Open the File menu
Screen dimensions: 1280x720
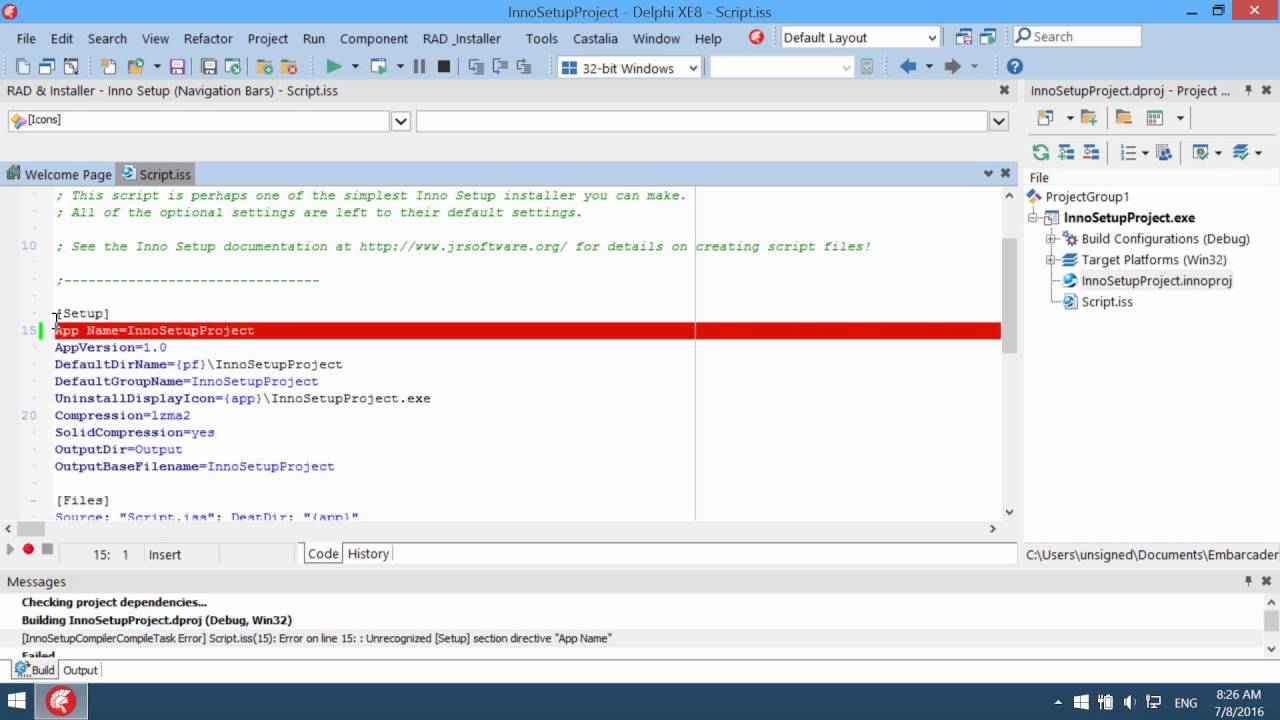(x=26, y=38)
